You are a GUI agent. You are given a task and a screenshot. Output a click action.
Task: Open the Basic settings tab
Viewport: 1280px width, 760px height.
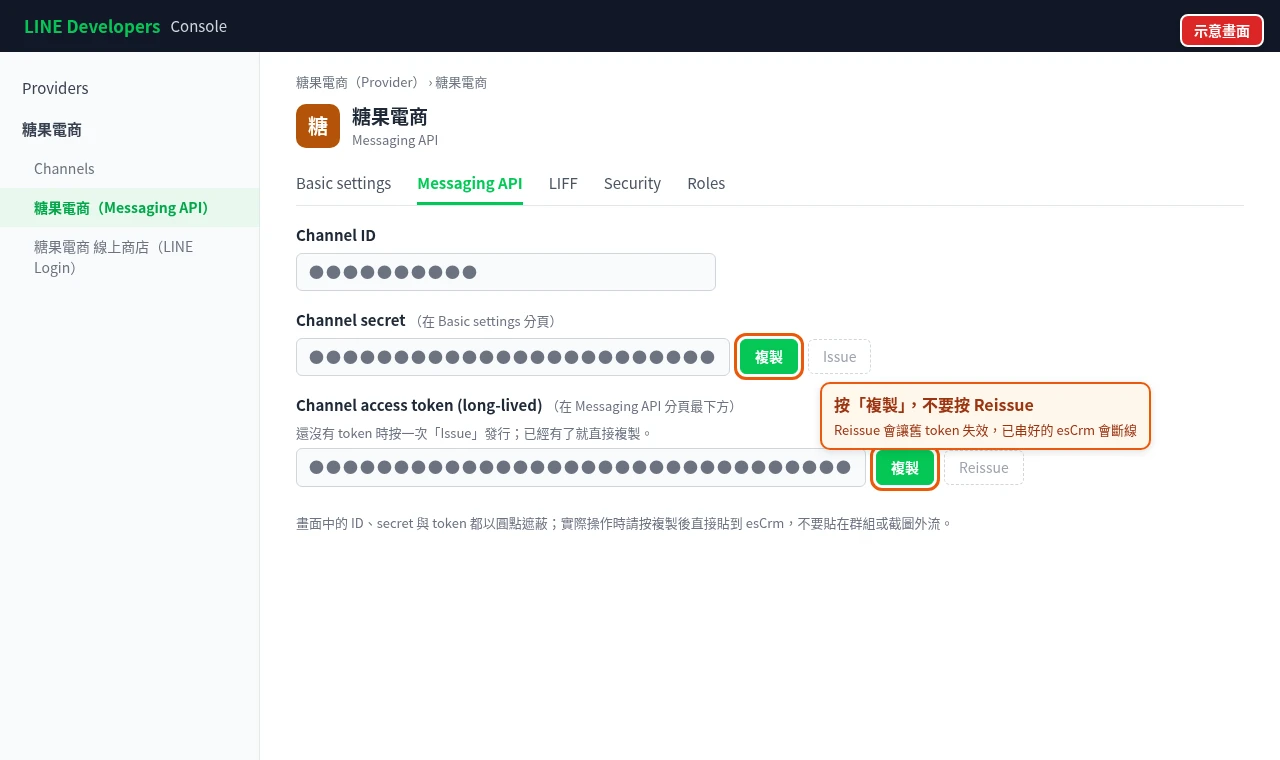[x=343, y=184]
